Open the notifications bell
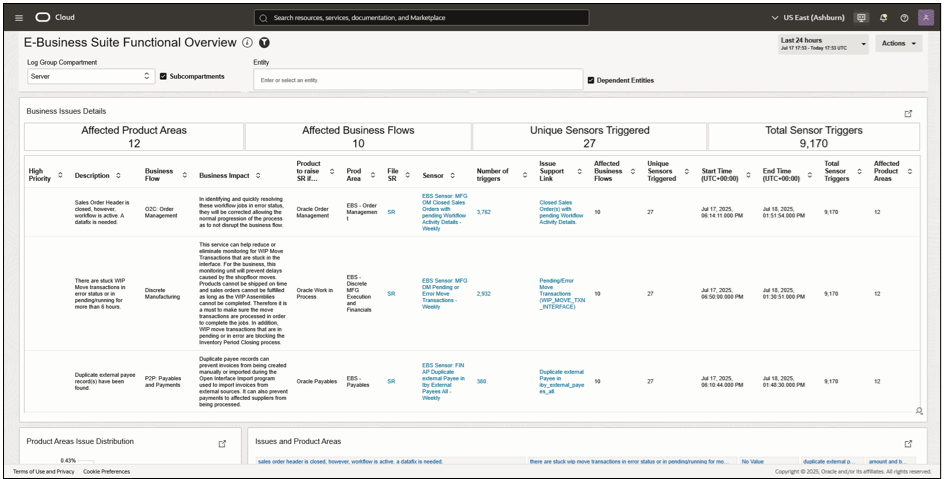Viewport: 944px width, 479px height. click(883, 18)
